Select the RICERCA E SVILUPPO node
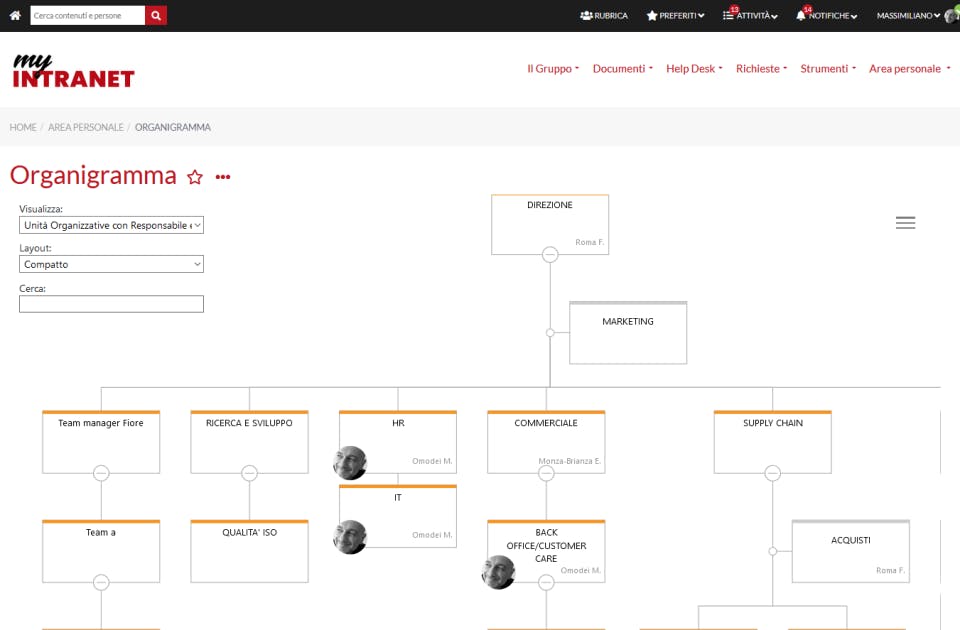This screenshot has height=630, width=960. (249, 442)
